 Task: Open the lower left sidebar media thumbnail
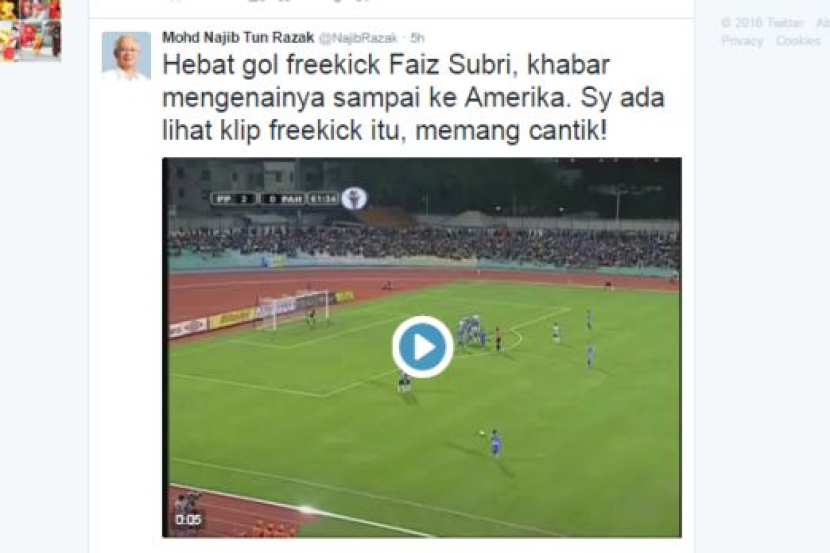[31, 41]
